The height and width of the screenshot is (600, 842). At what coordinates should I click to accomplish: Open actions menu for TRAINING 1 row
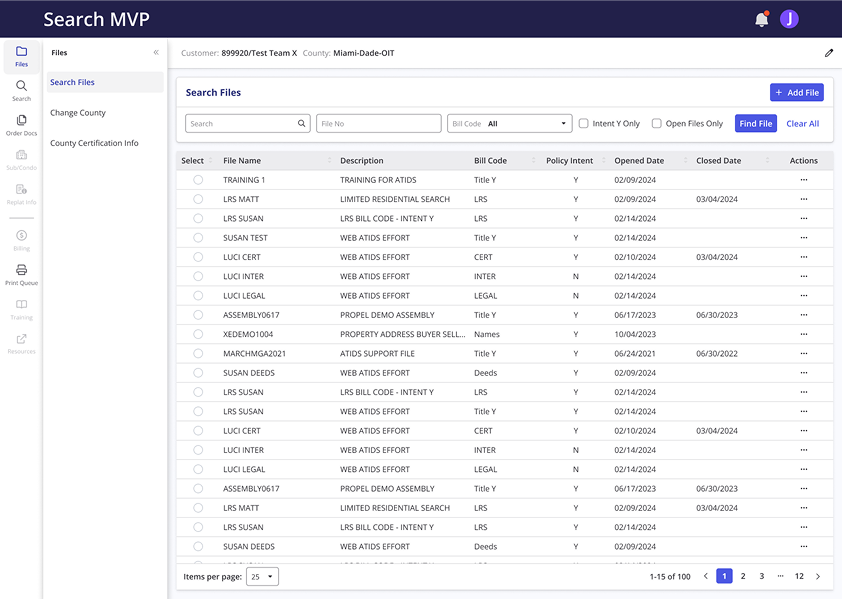click(x=804, y=180)
